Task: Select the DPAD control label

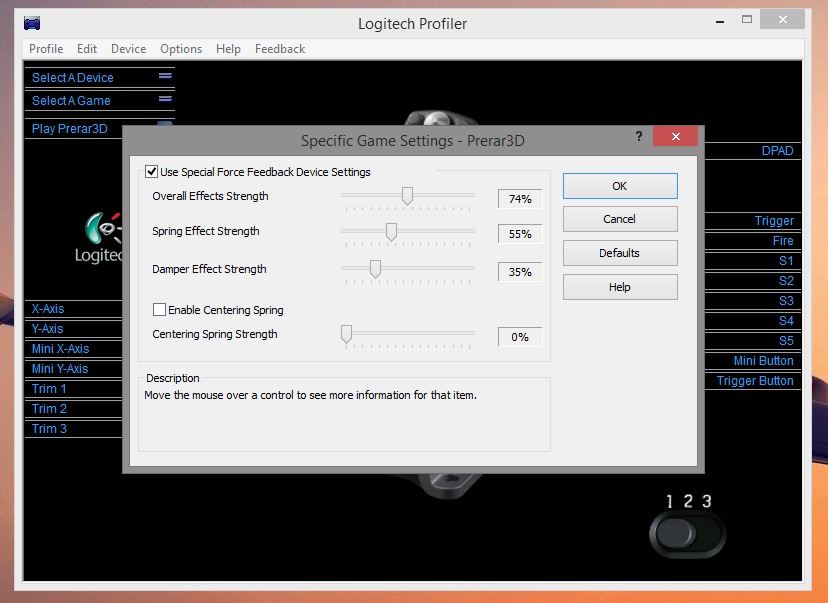Action: 777,151
